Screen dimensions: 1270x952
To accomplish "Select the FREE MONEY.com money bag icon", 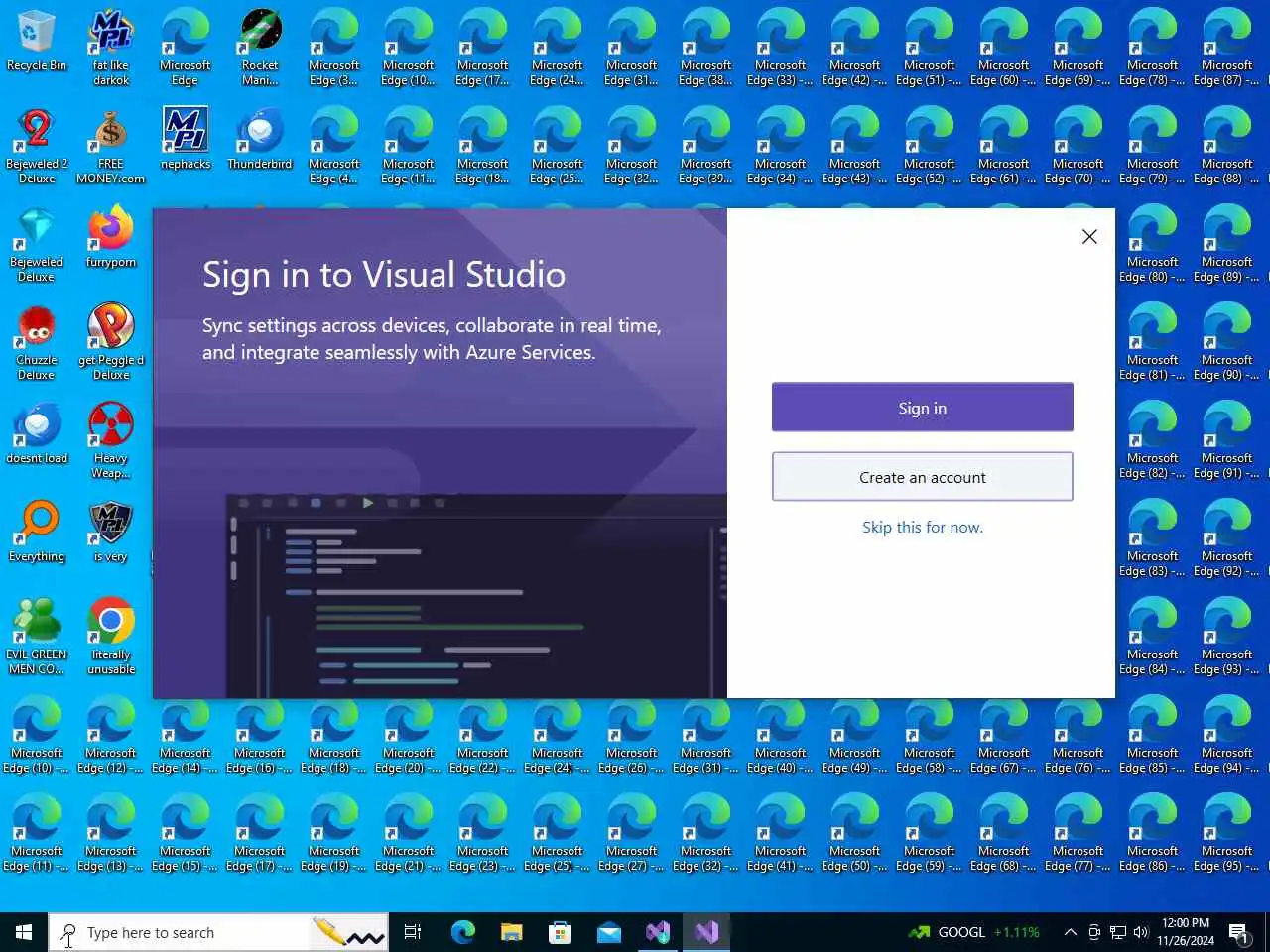I will (111, 146).
